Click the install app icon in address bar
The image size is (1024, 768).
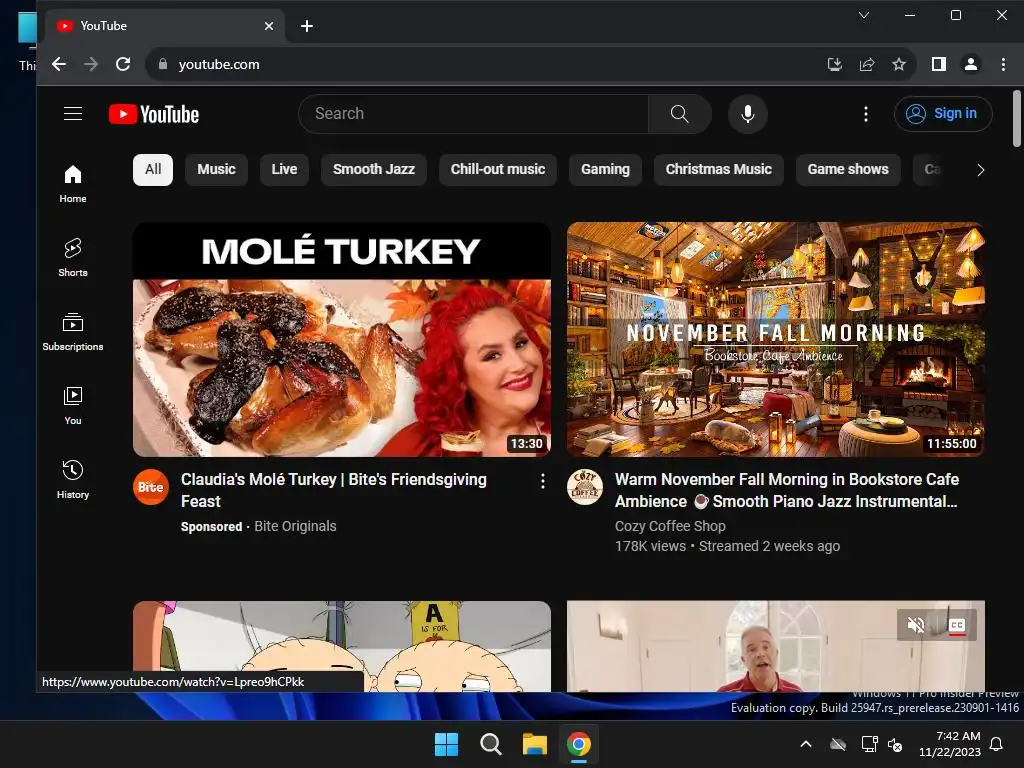pos(835,64)
